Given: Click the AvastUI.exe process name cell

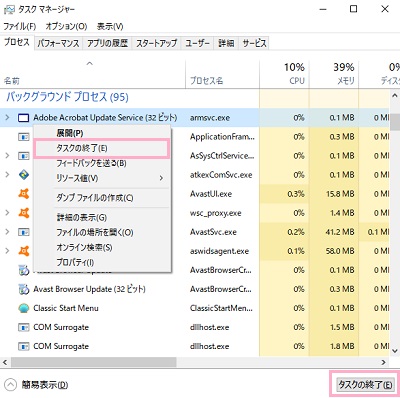Looking at the screenshot, I should 211,194.
